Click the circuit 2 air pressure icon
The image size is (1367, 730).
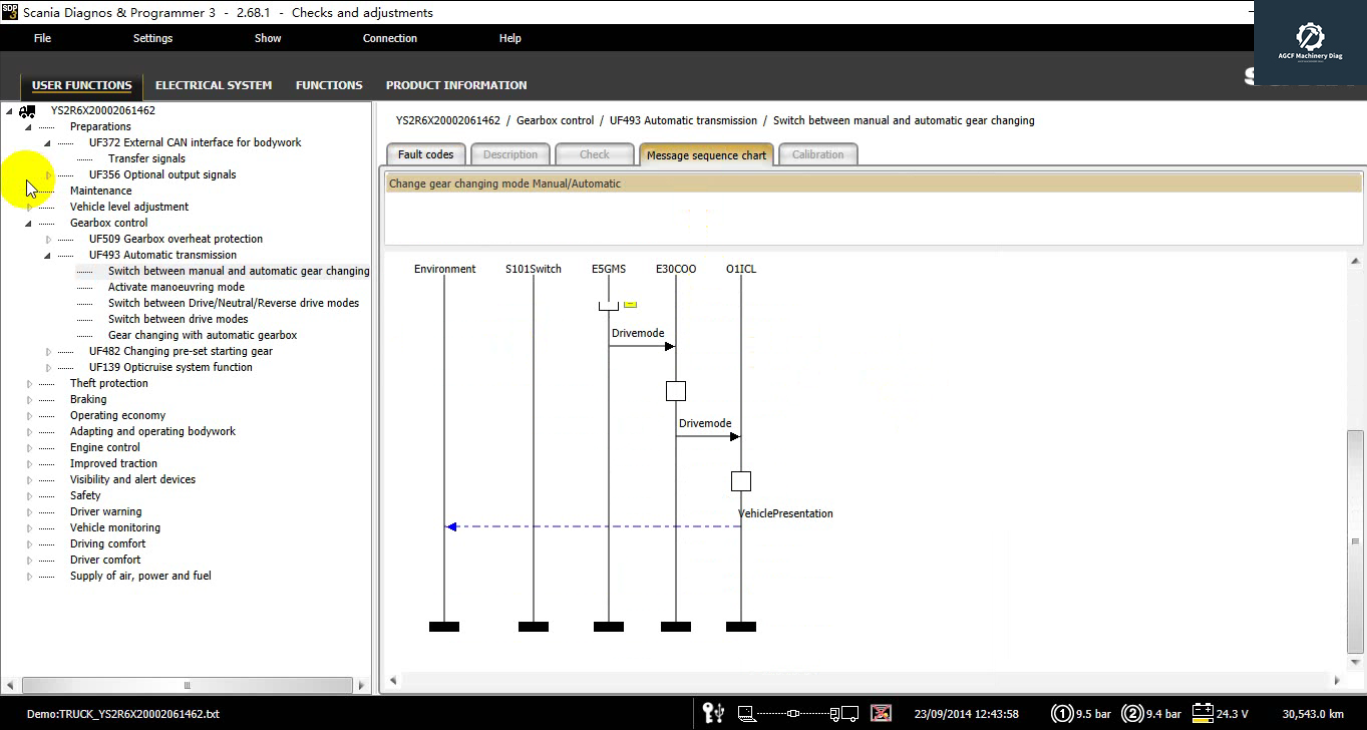pos(1132,714)
